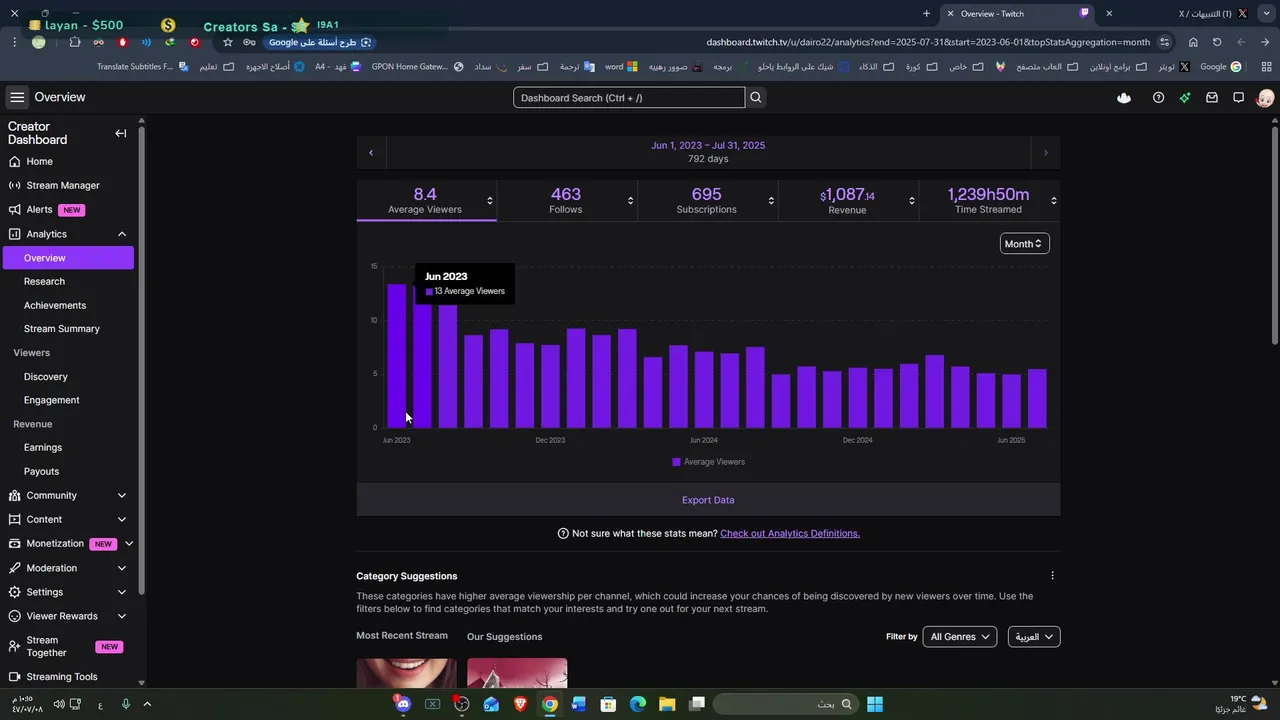
Task: Click the green sparkle icon in header
Action: point(1185,98)
